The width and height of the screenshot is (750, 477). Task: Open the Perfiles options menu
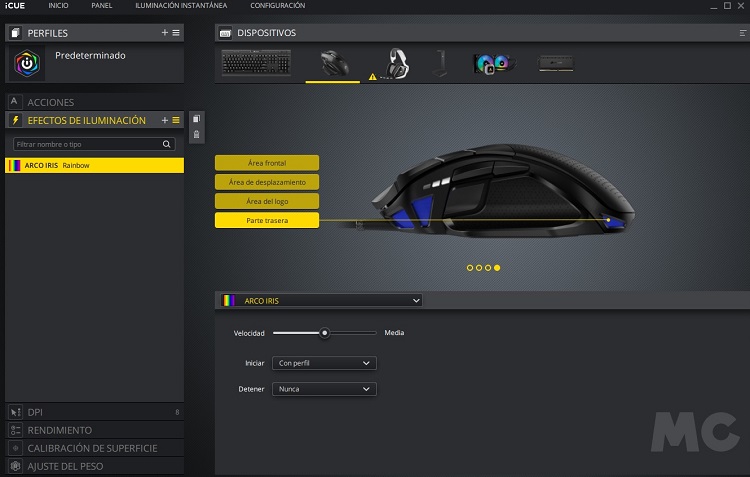(x=176, y=33)
